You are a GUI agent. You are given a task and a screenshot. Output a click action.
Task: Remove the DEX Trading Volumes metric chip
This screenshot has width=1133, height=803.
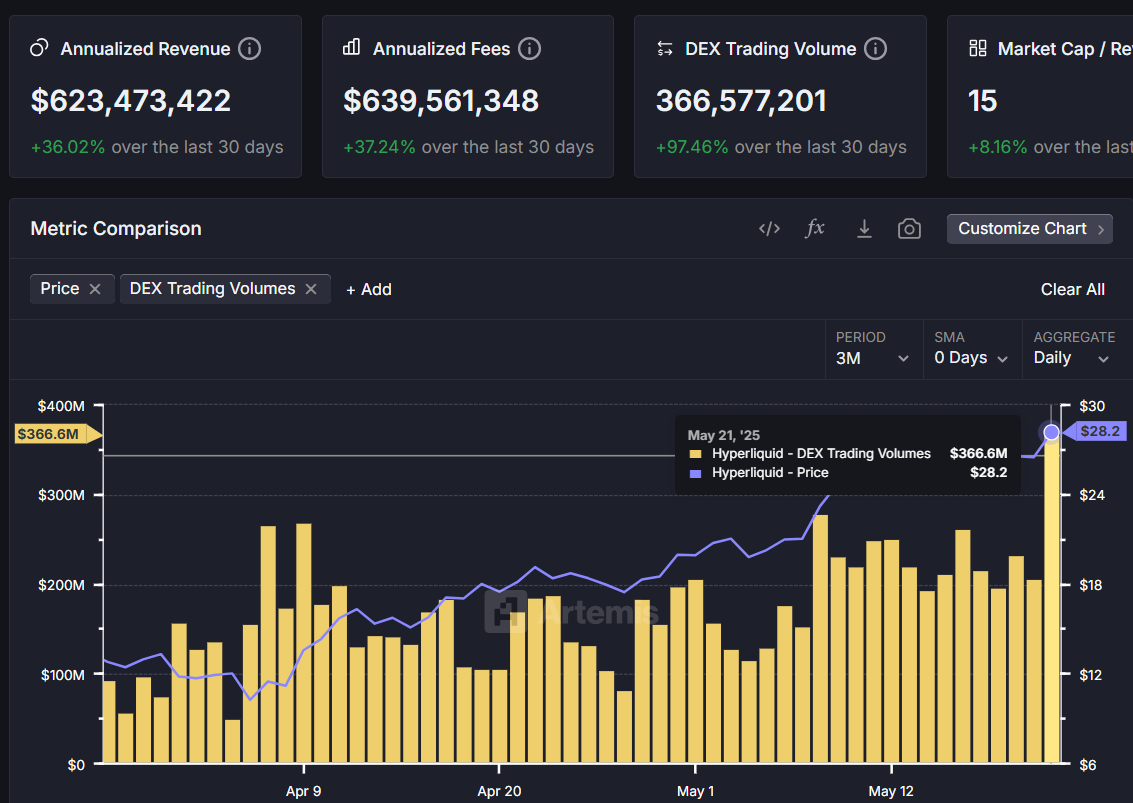311,289
